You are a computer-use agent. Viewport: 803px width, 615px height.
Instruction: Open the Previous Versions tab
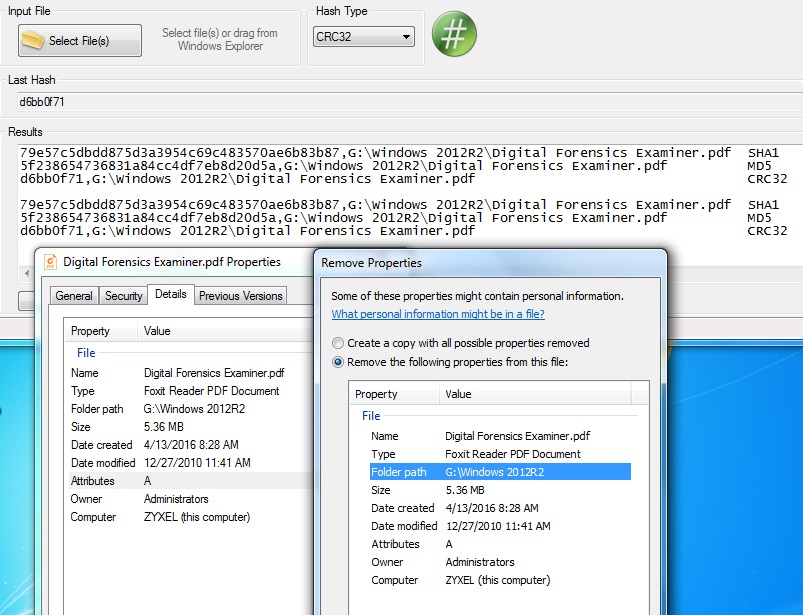coord(240,295)
